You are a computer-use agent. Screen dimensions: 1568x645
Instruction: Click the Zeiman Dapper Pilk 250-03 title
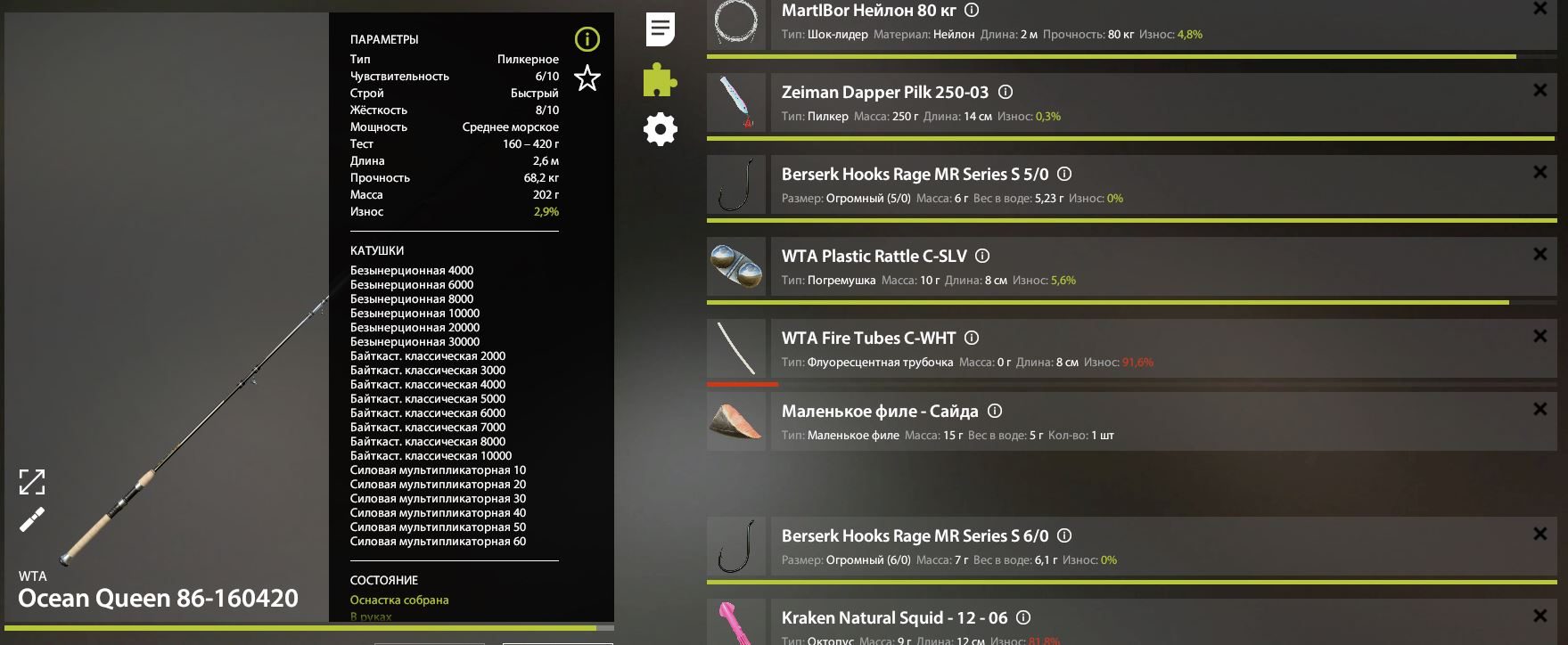[x=885, y=93]
